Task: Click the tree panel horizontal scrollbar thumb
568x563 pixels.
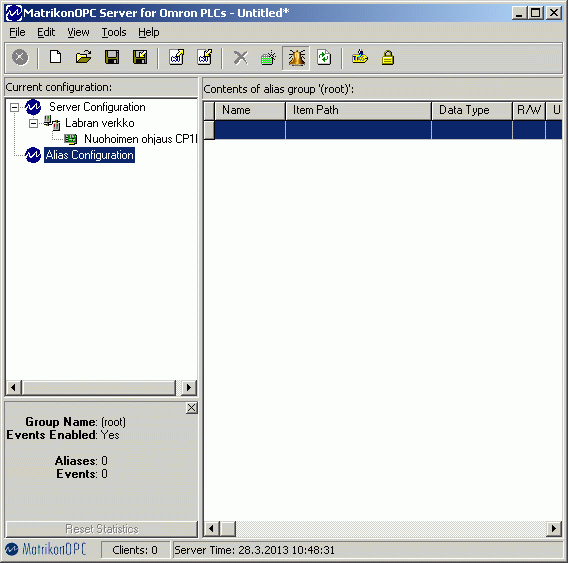Action: 99,387
